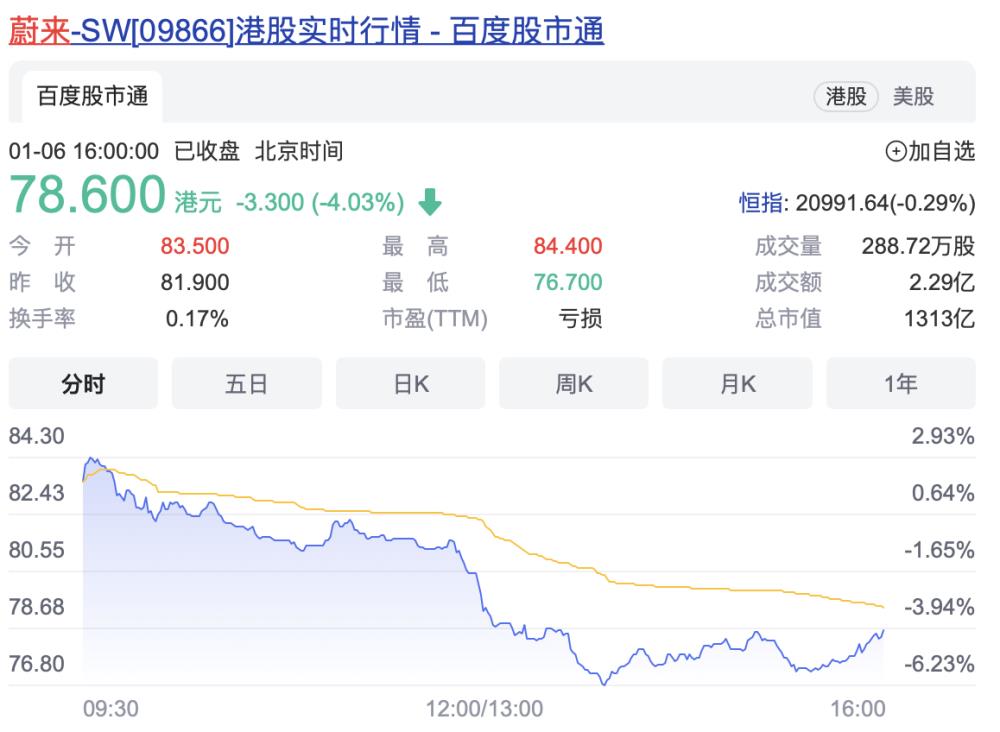Click the 最低 value 76.700
The image size is (1000, 732).
568,282
